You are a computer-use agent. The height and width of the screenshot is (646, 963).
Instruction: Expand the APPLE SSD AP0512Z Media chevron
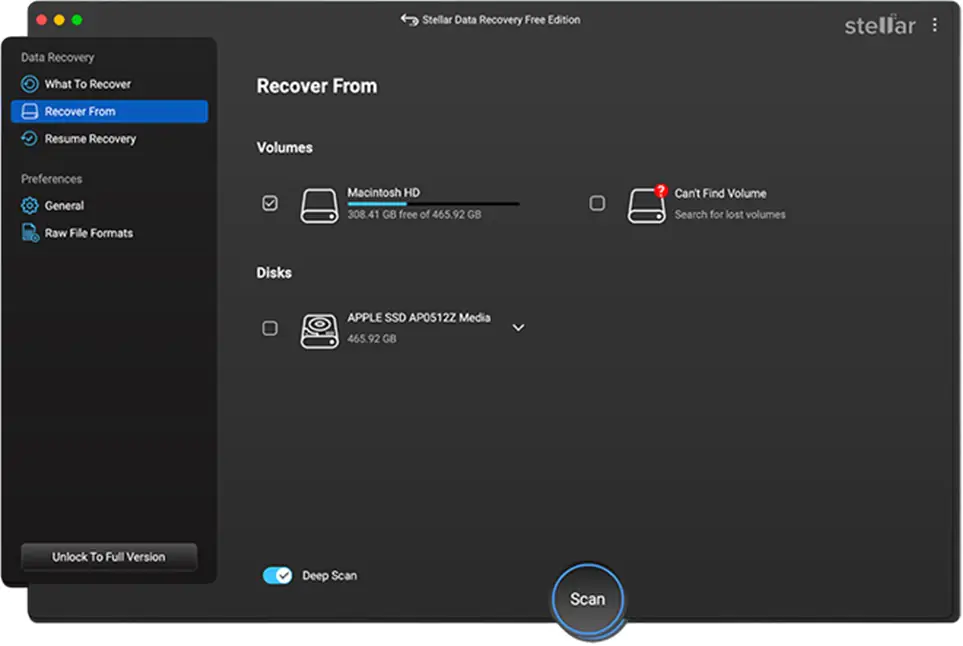tap(518, 328)
